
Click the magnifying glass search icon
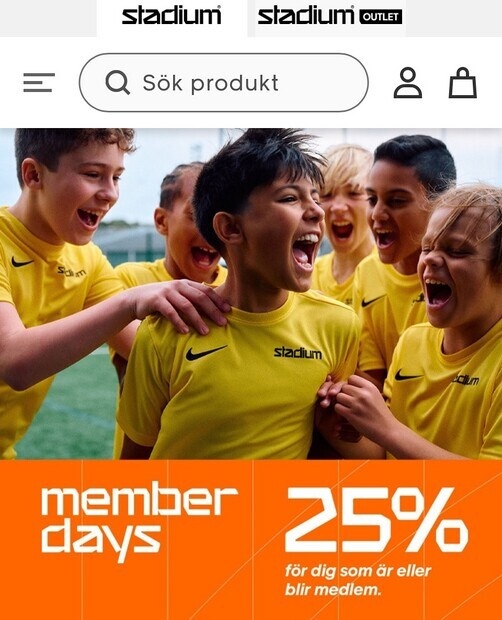tap(117, 82)
